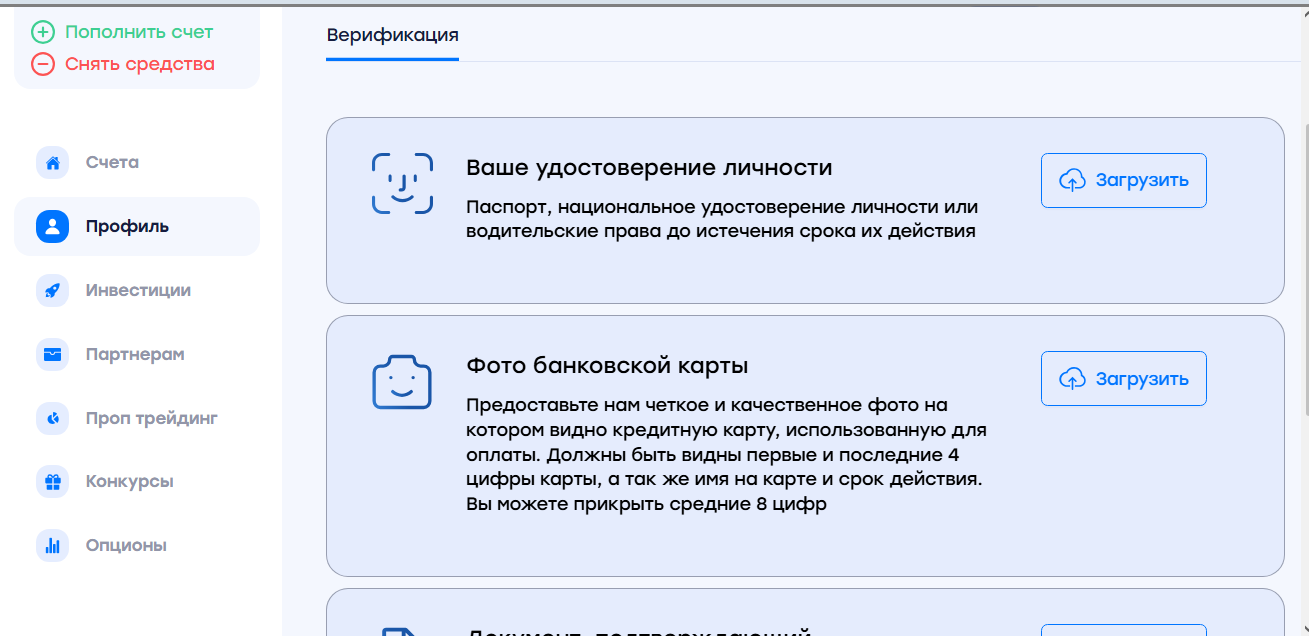Click the red minus withdraw icon
Image resolution: width=1309 pixels, height=636 pixels.
click(x=42, y=64)
